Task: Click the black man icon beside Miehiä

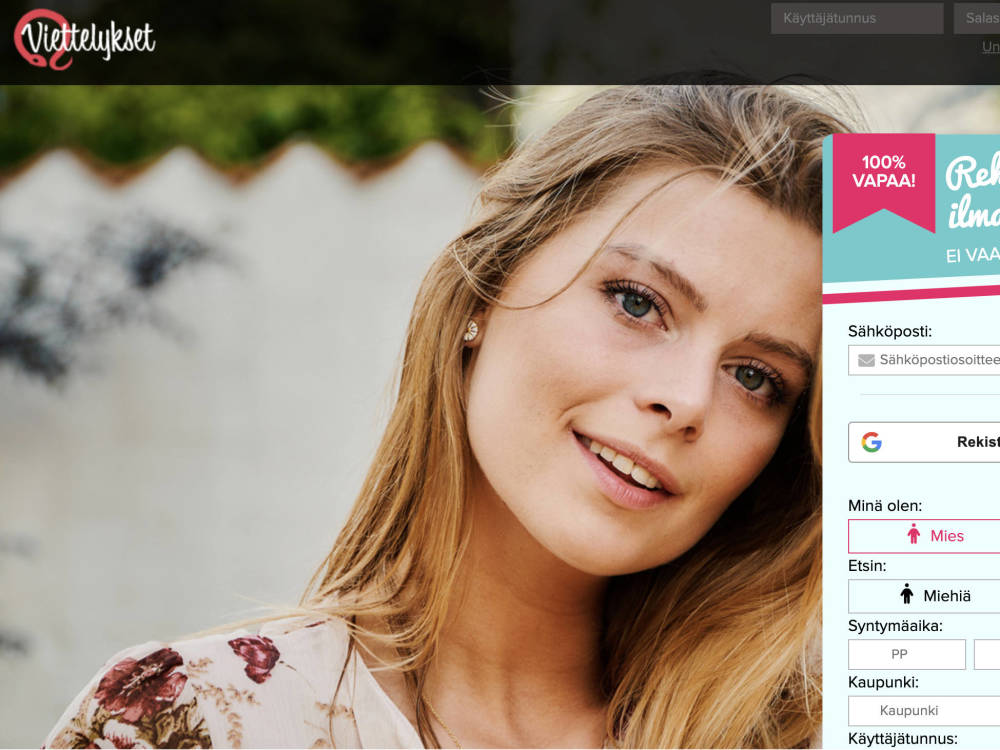Action: point(906,594)
